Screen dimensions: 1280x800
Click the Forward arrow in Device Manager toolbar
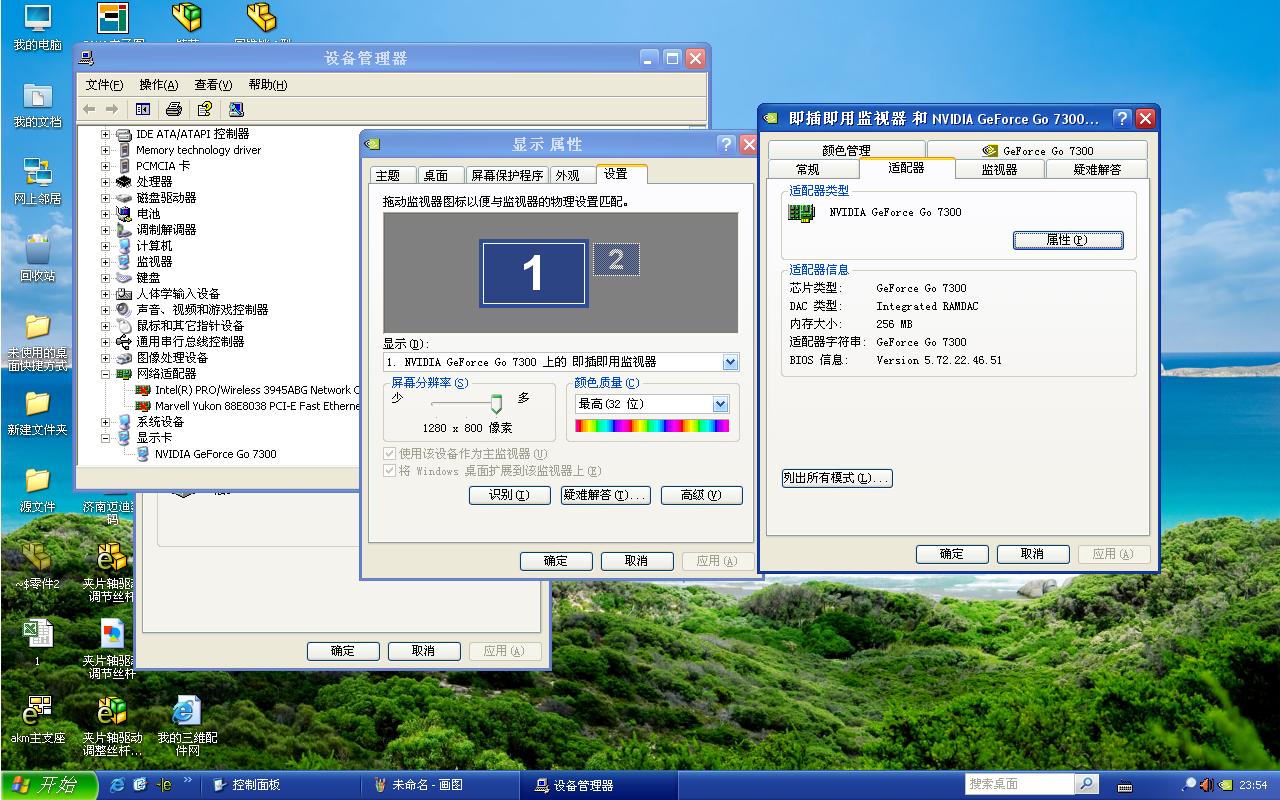[x=112, y=109]
